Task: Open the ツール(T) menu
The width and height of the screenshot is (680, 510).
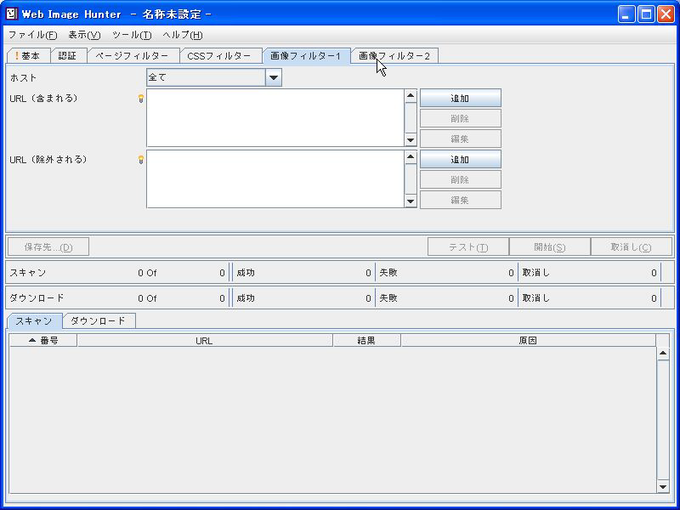Action: [x=132, y=35]
